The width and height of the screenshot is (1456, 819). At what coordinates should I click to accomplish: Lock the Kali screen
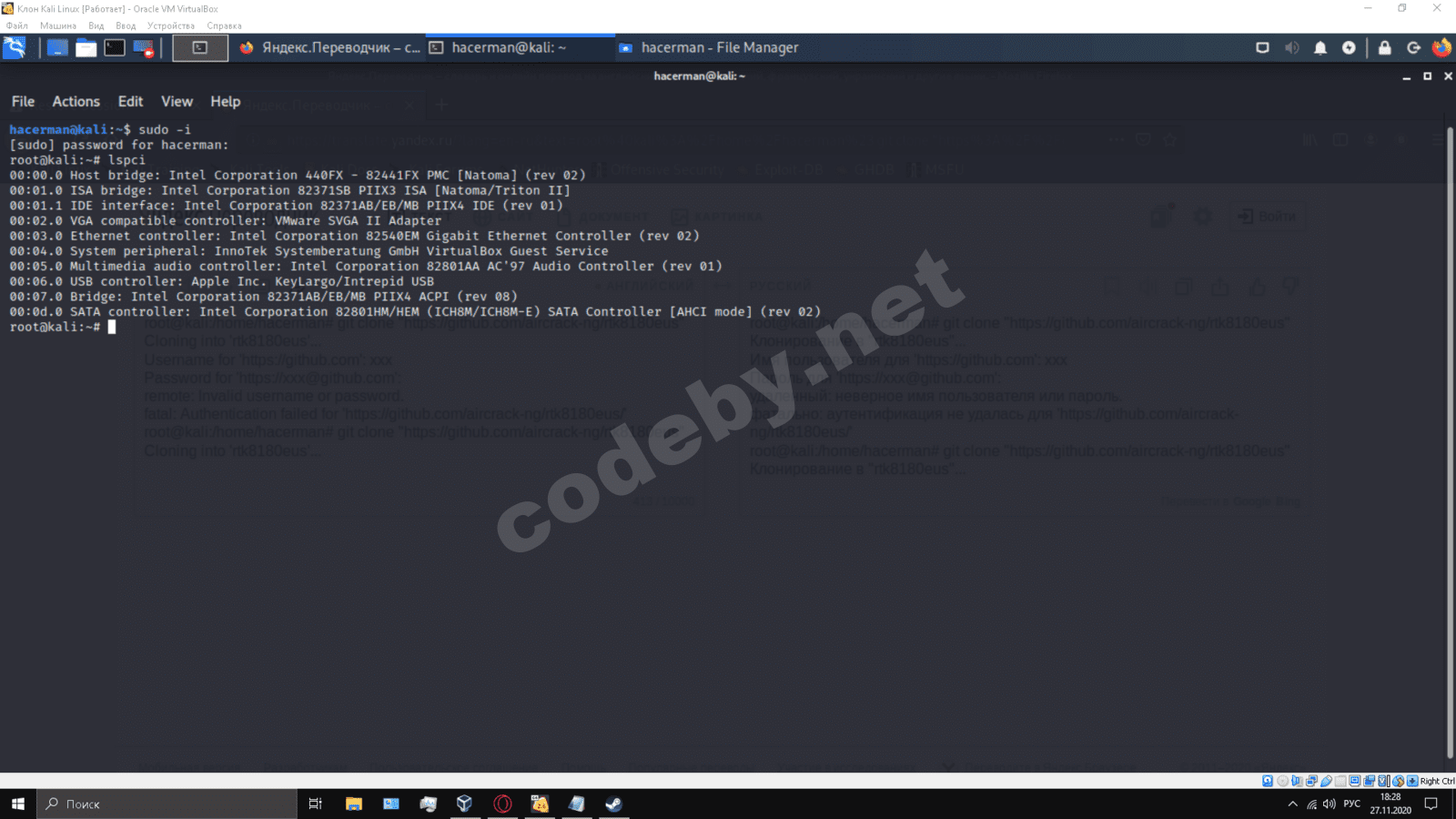1385,47
